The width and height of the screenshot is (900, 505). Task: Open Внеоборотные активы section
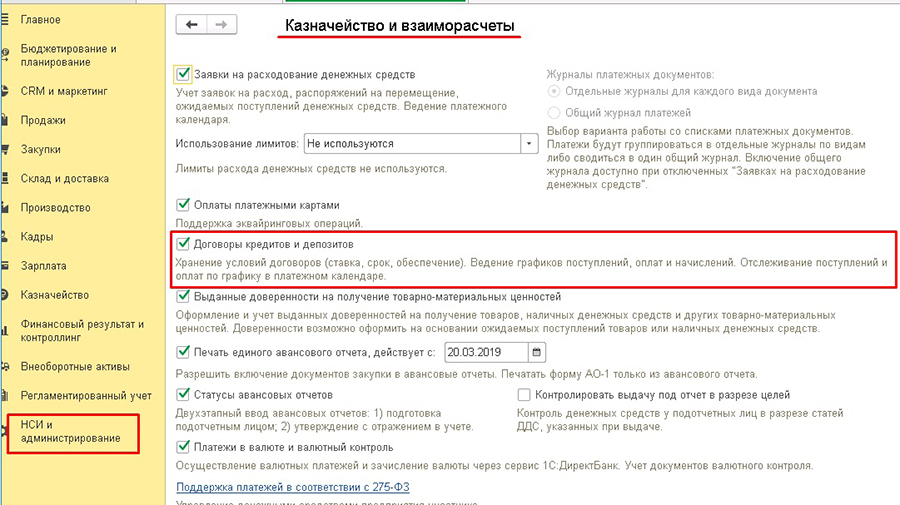[x=75, y=367]
